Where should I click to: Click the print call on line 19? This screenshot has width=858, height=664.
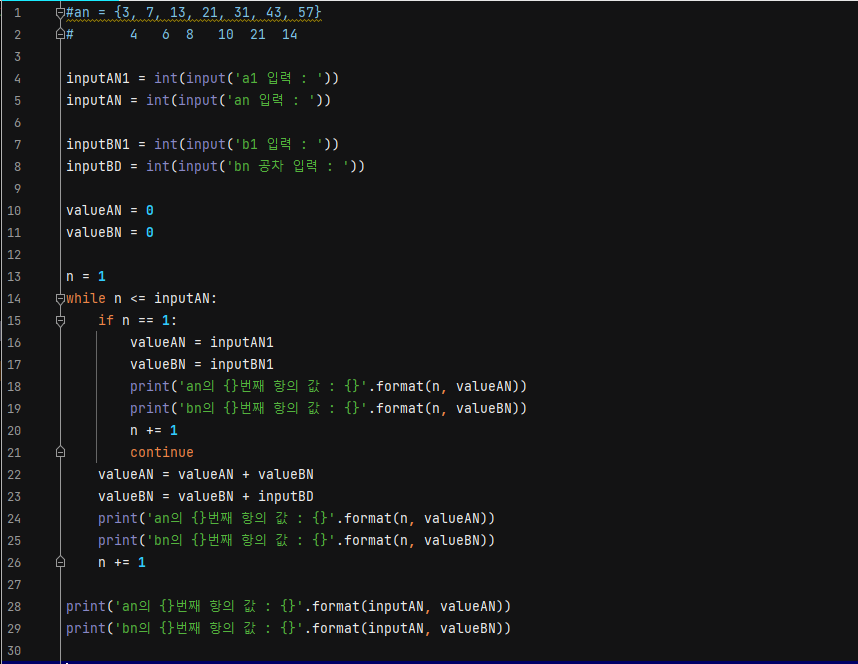(328, 408)
